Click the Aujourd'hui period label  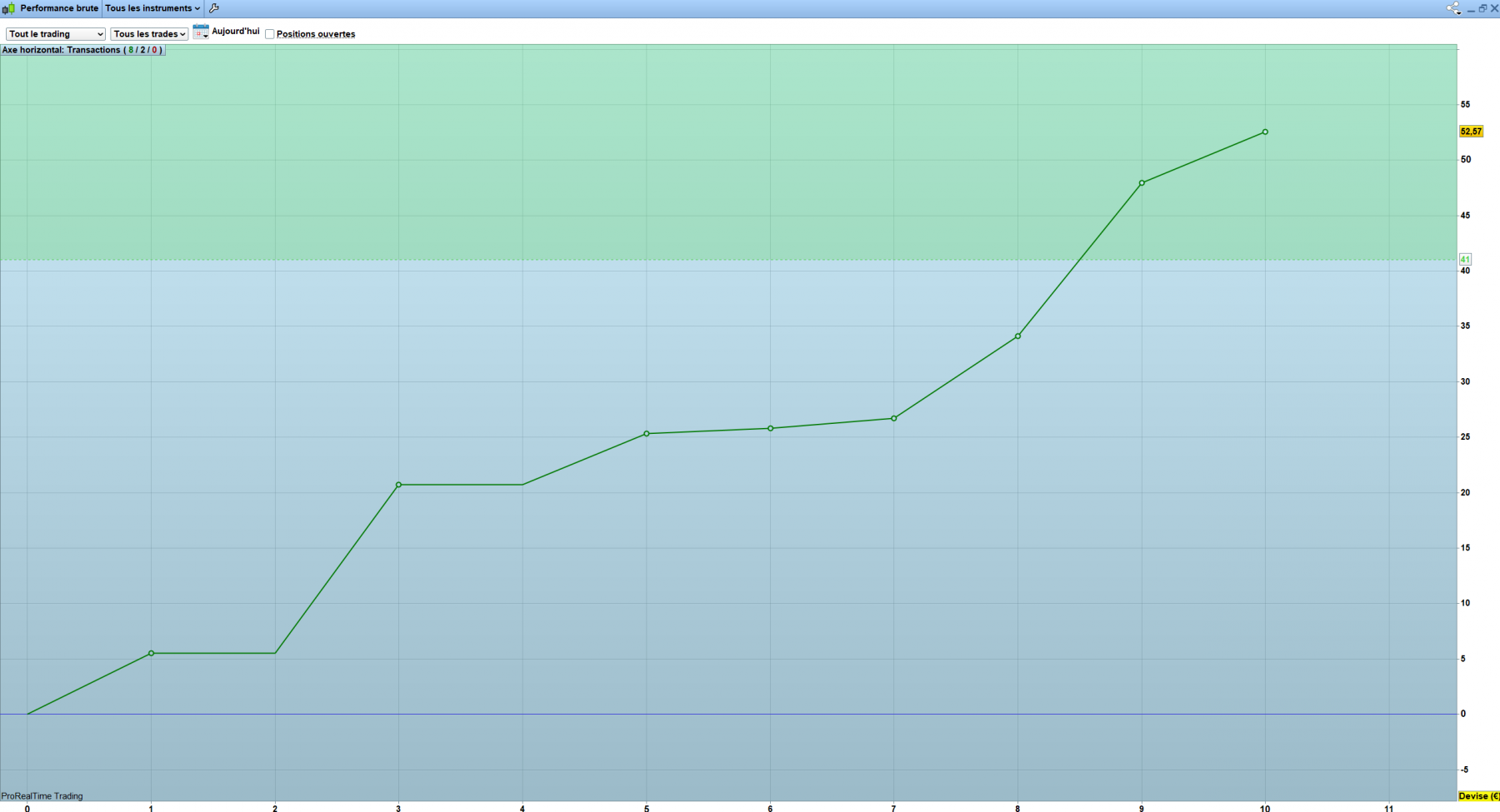[x=236, y=32]
